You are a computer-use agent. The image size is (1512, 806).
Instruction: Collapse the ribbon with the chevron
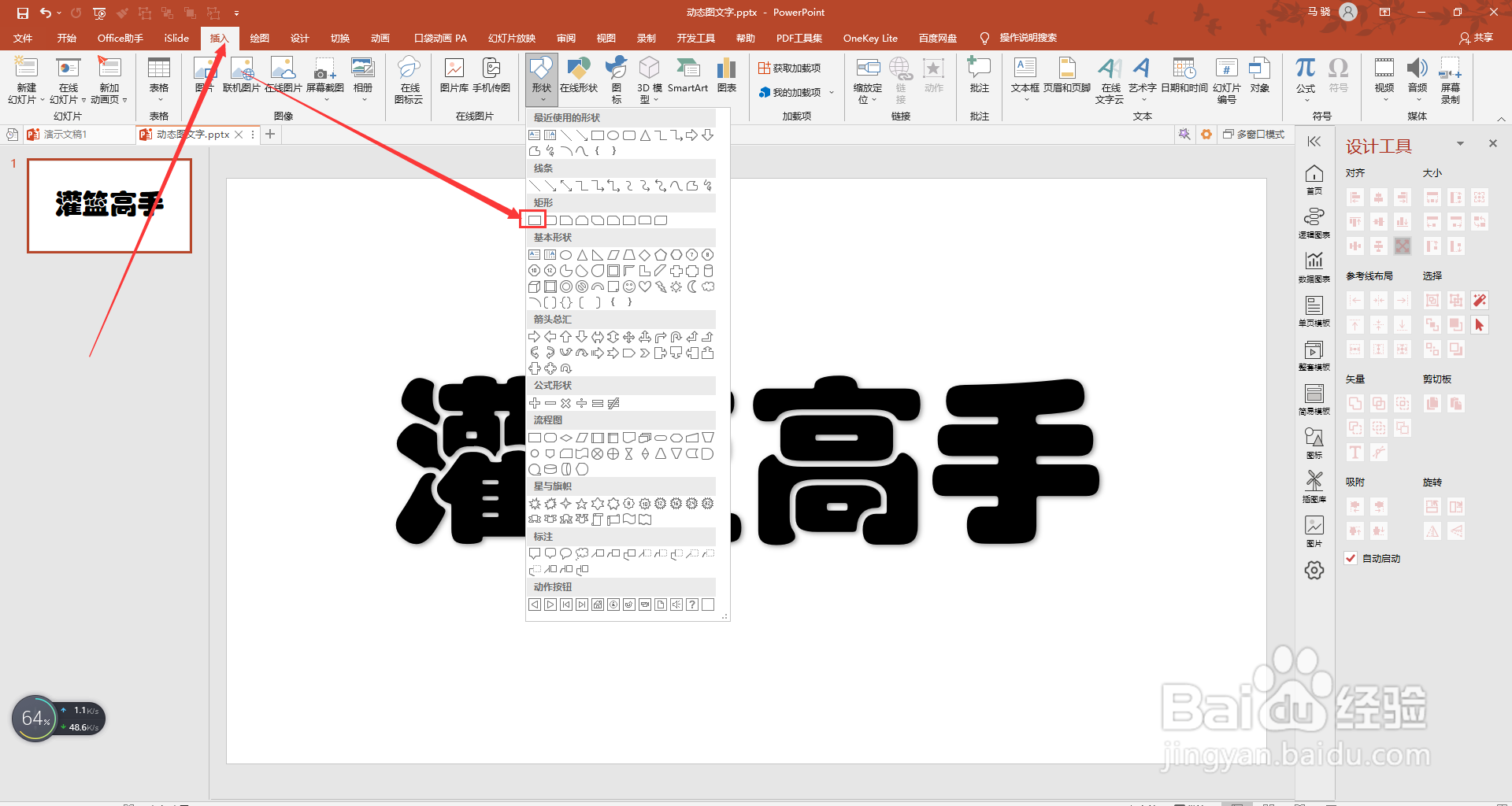[1502, 119]
